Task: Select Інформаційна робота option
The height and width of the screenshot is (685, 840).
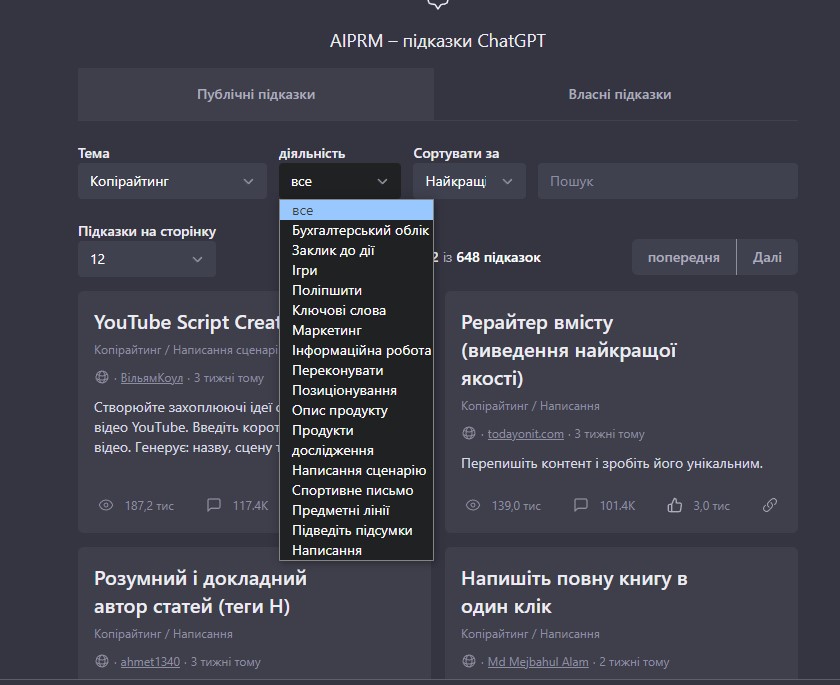Action: (x=356, y=350)
